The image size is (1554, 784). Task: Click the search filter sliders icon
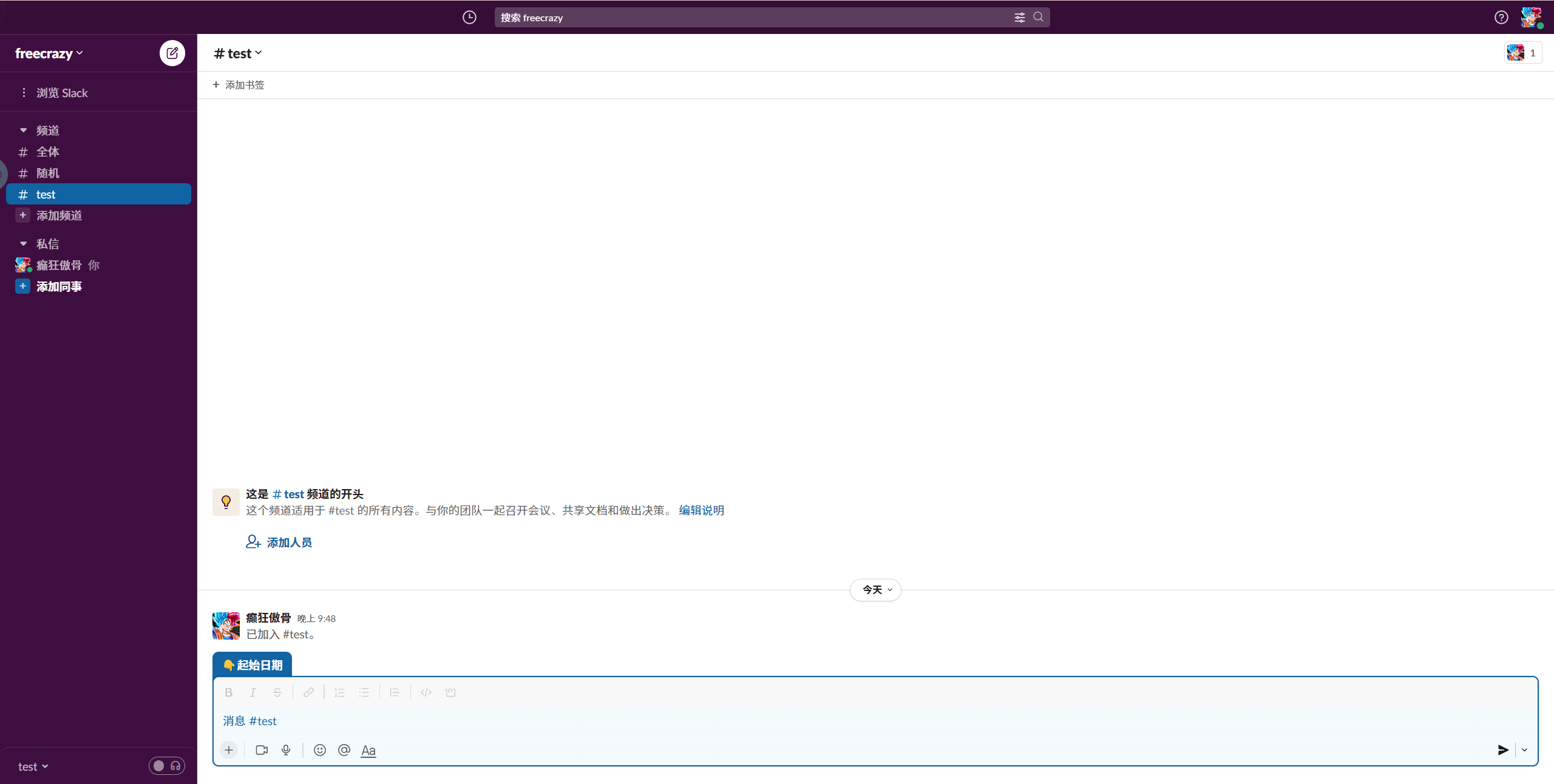click(x=1020, y=18)
